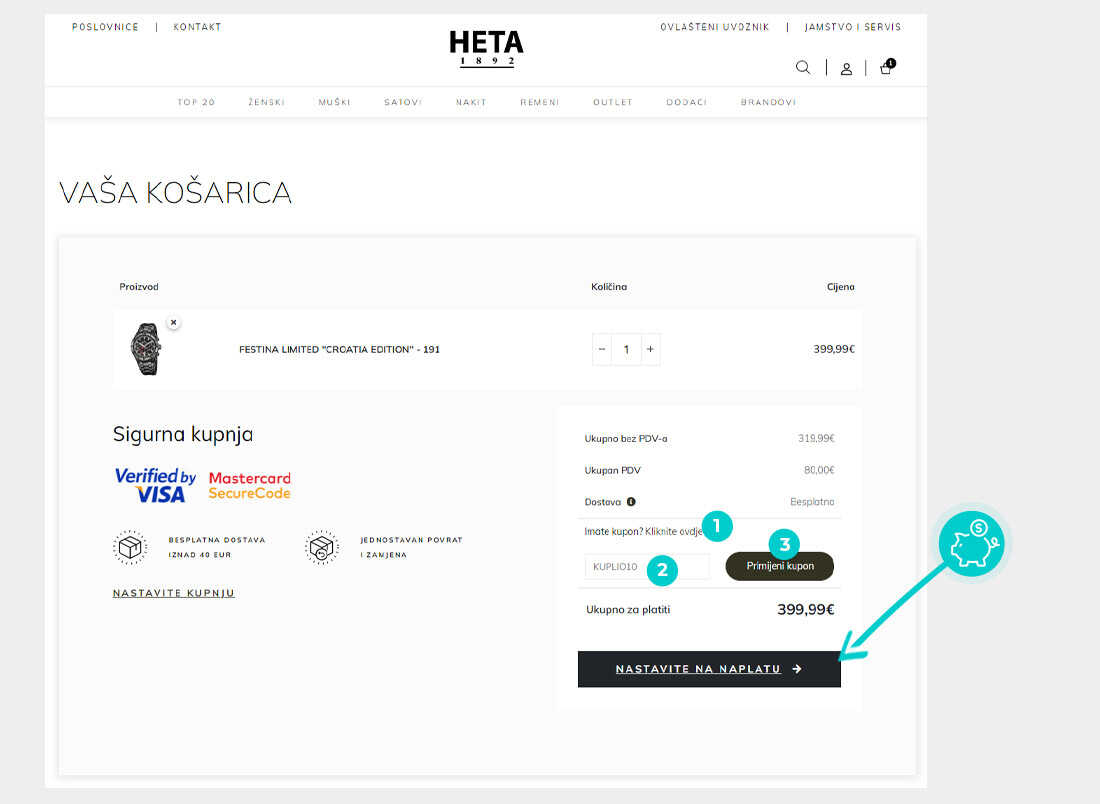The image size is (1100, 804).
Task: Open the BRANDOVI menu
Action: click(768, 102)
